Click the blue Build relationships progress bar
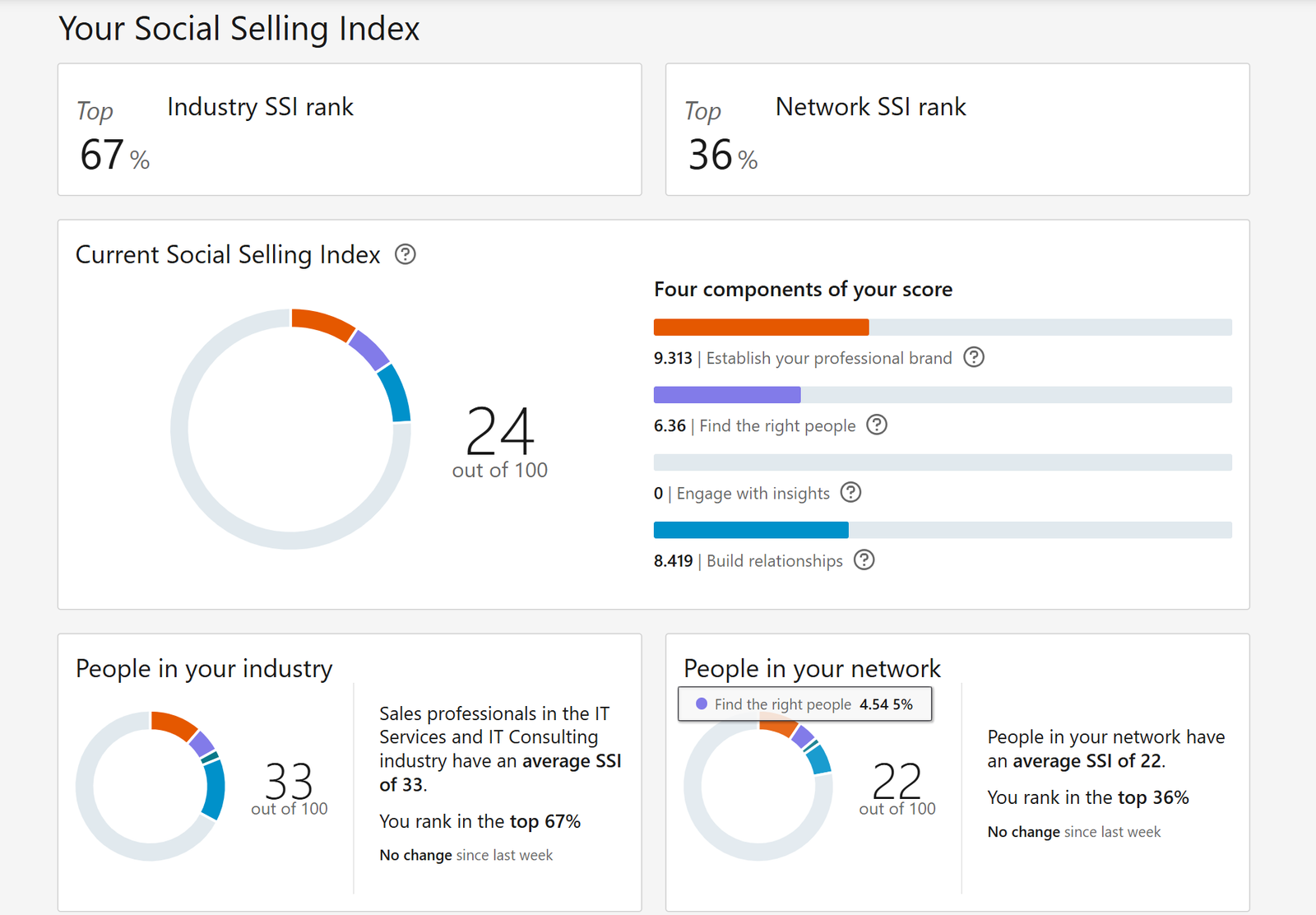 [x=751, y=530]
